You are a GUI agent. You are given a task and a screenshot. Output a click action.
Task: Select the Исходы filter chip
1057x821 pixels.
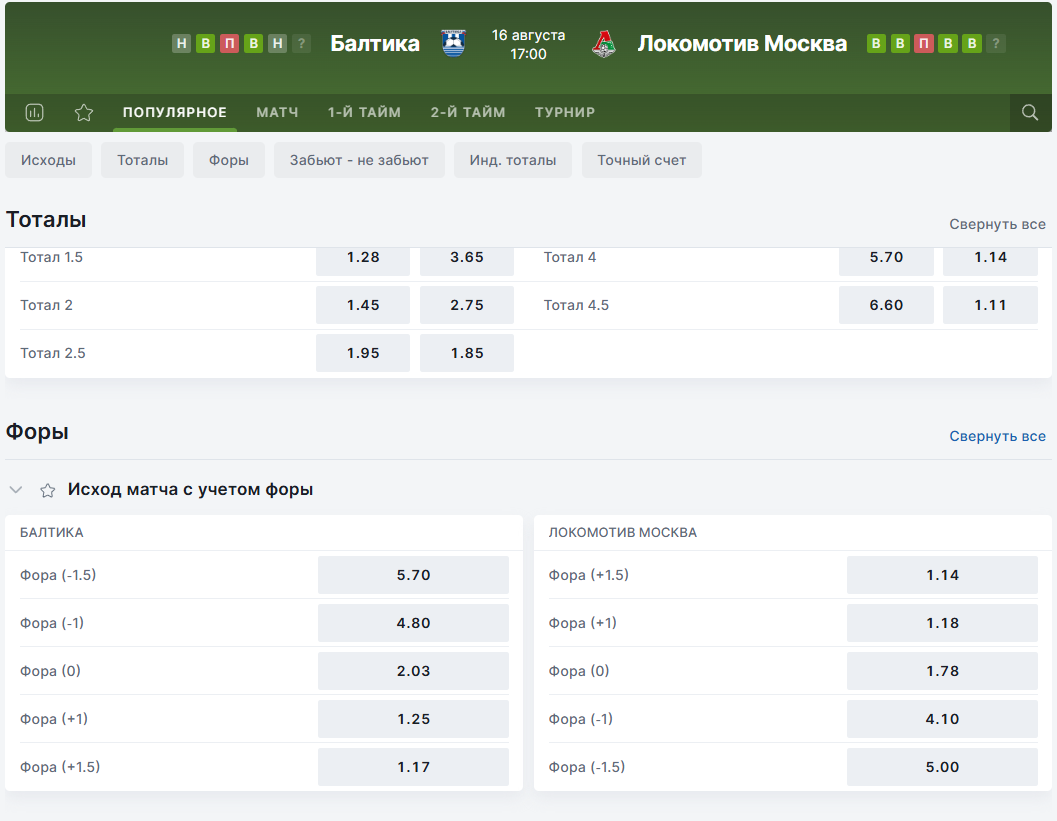48,160
